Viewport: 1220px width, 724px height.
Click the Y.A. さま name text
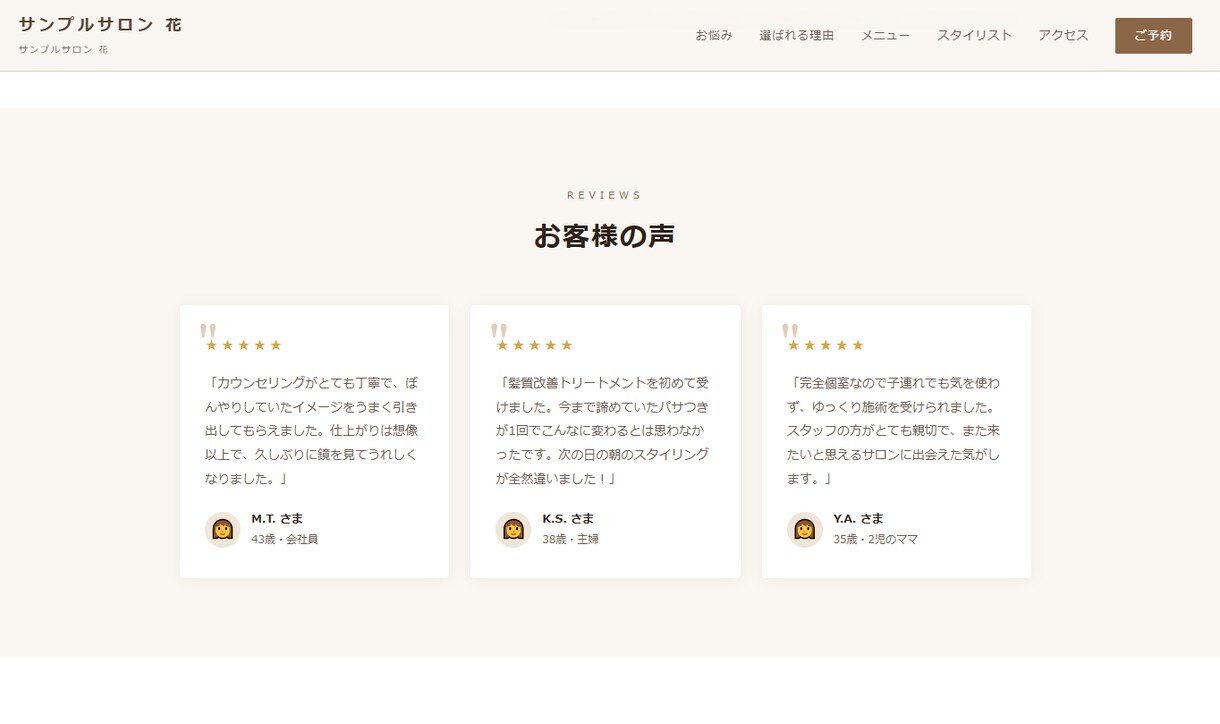(858, 518)
